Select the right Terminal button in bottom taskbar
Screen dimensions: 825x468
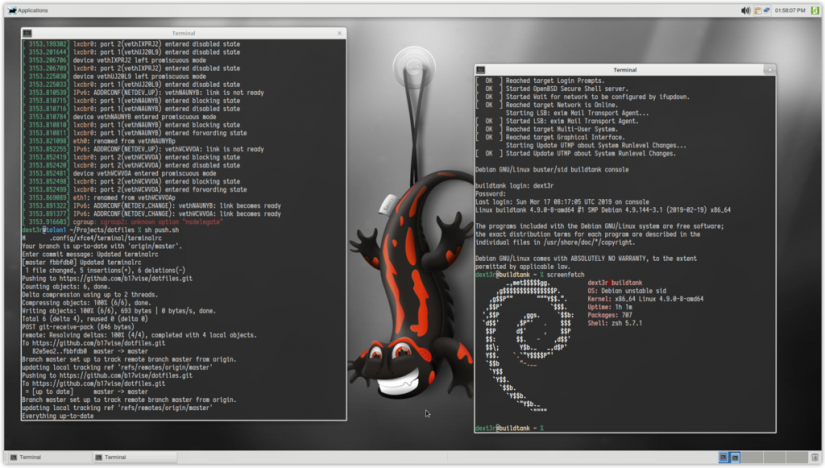[x=134, y=457]
